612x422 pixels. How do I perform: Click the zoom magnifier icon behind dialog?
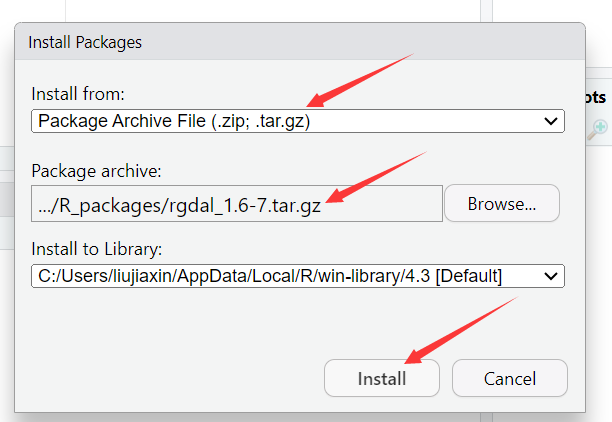point(598,130)
